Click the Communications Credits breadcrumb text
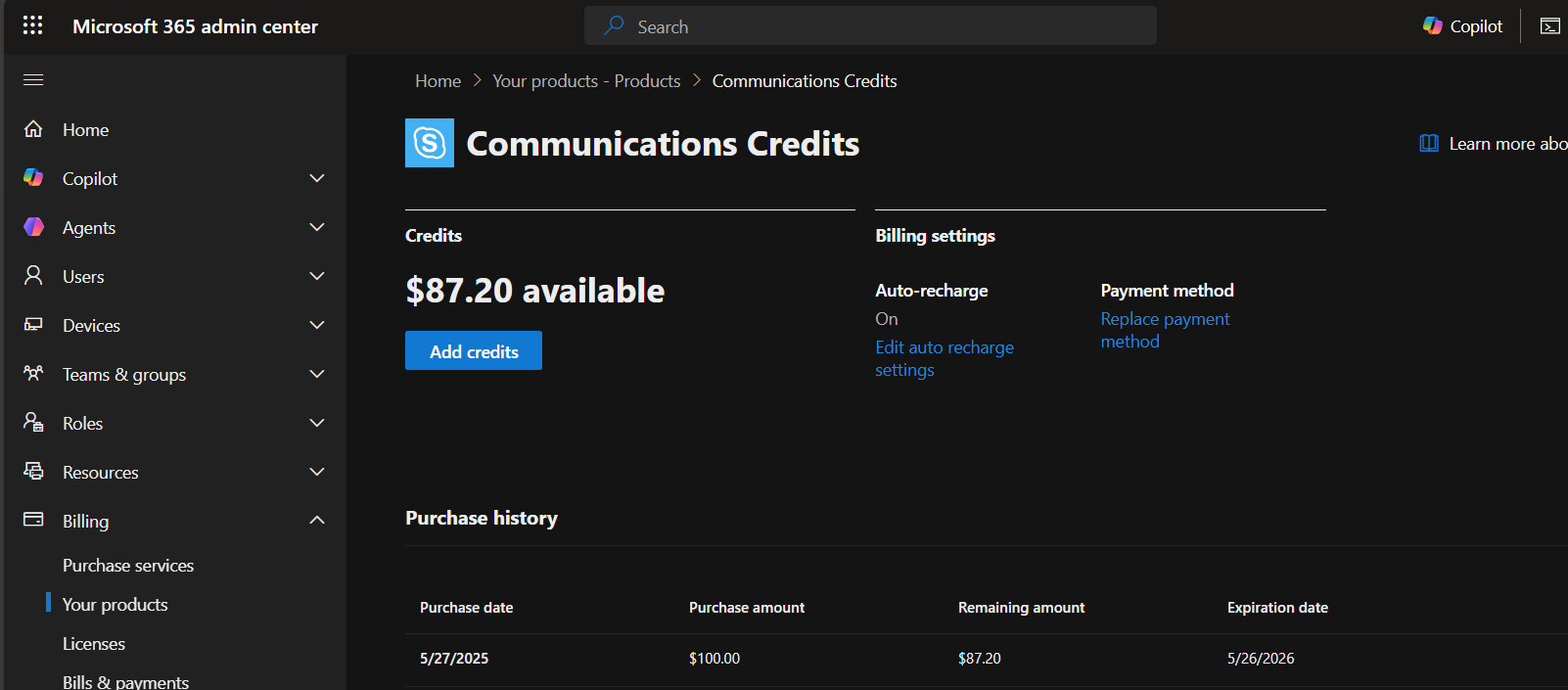Image resolution: width=1568 pixels, height=690 pixels. [x=805, y=81]
